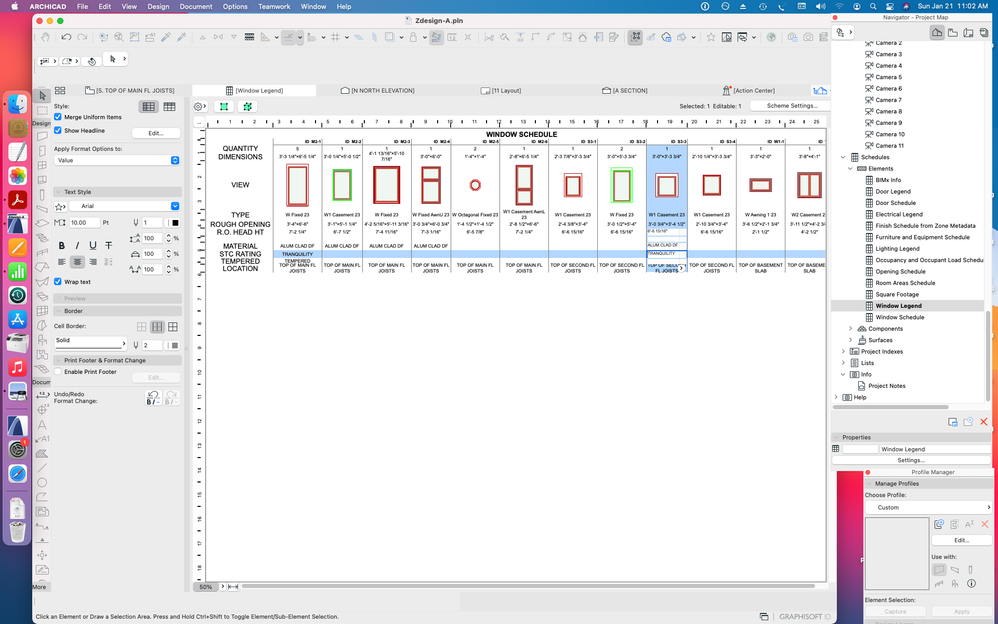The height and width of the screenshot is (624, 998).
Task: Click red delete icon in Navigator
Action: point(984,422)
